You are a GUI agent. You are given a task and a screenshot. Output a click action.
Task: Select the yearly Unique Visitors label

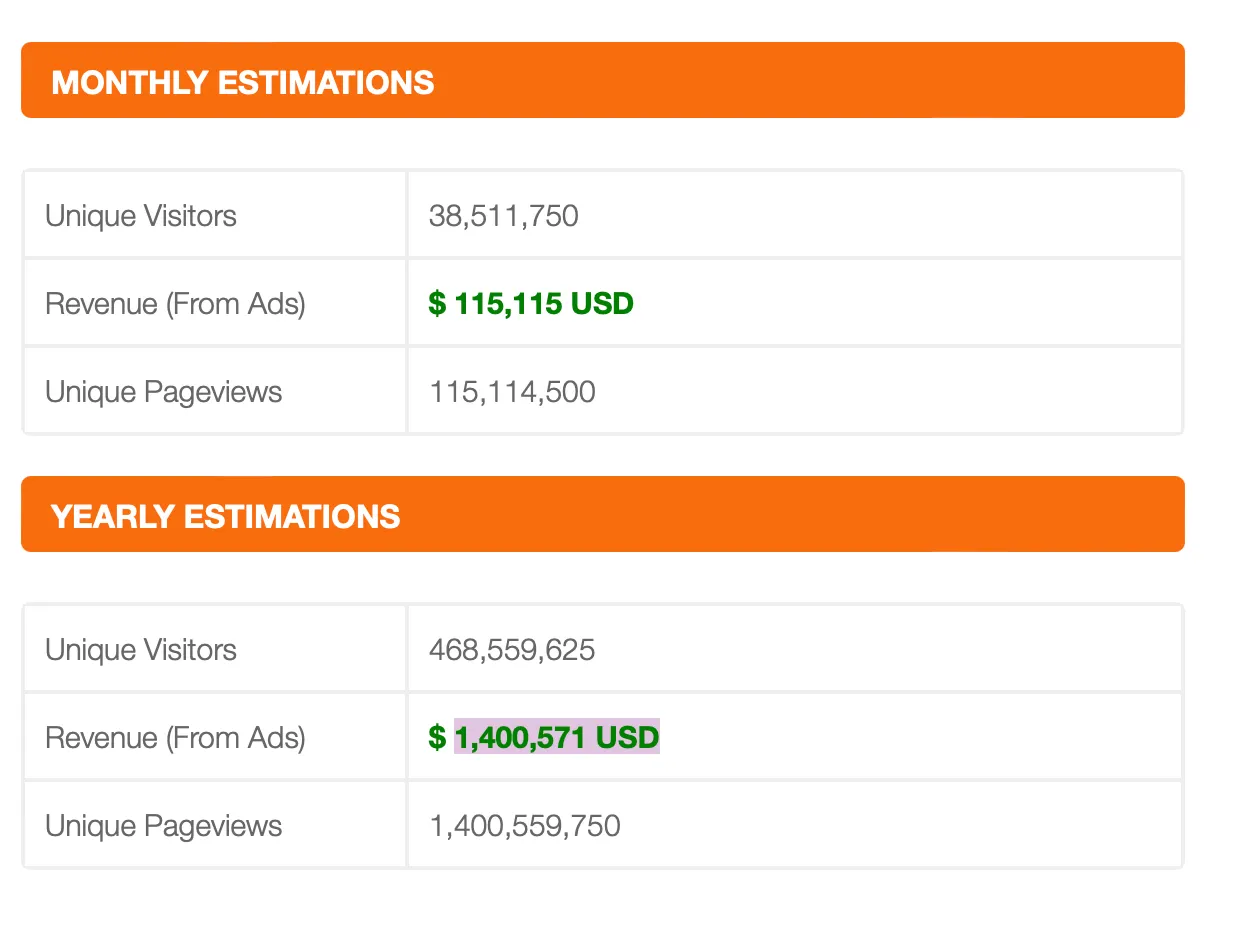tap(141, 650)
